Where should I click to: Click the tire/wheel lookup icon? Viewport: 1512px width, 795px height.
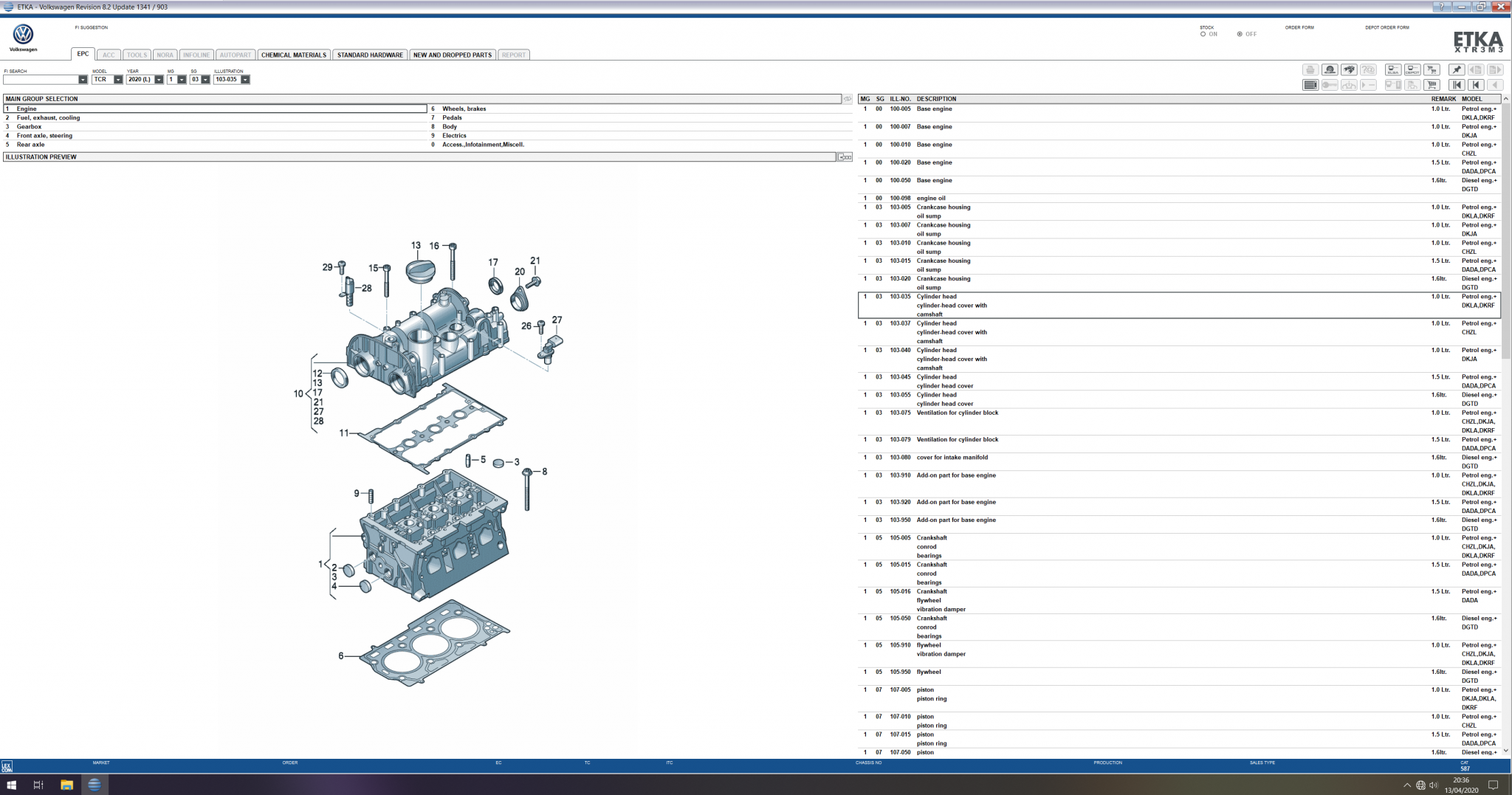tap(1329, 70)
